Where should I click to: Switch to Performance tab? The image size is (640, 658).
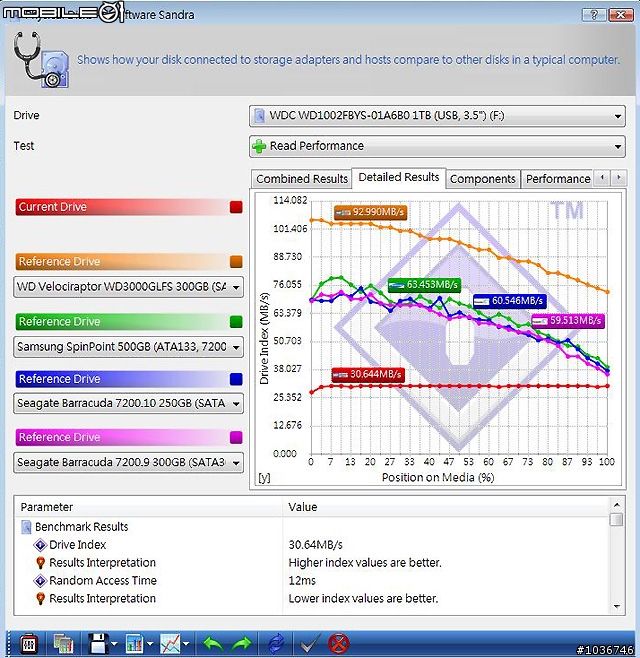[558, 179]
